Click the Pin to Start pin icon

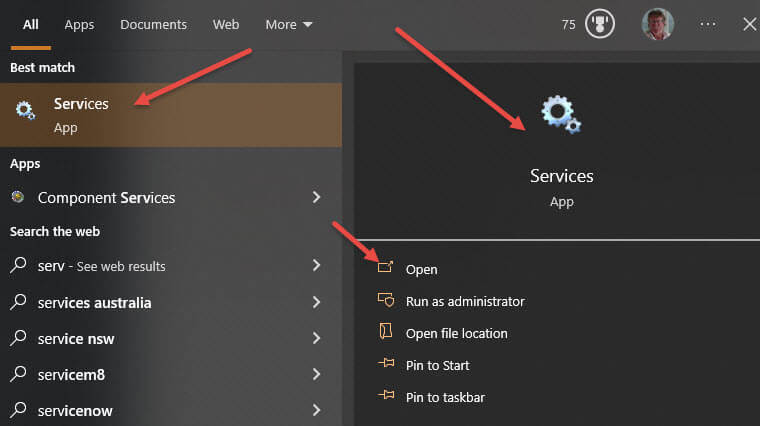386,363
